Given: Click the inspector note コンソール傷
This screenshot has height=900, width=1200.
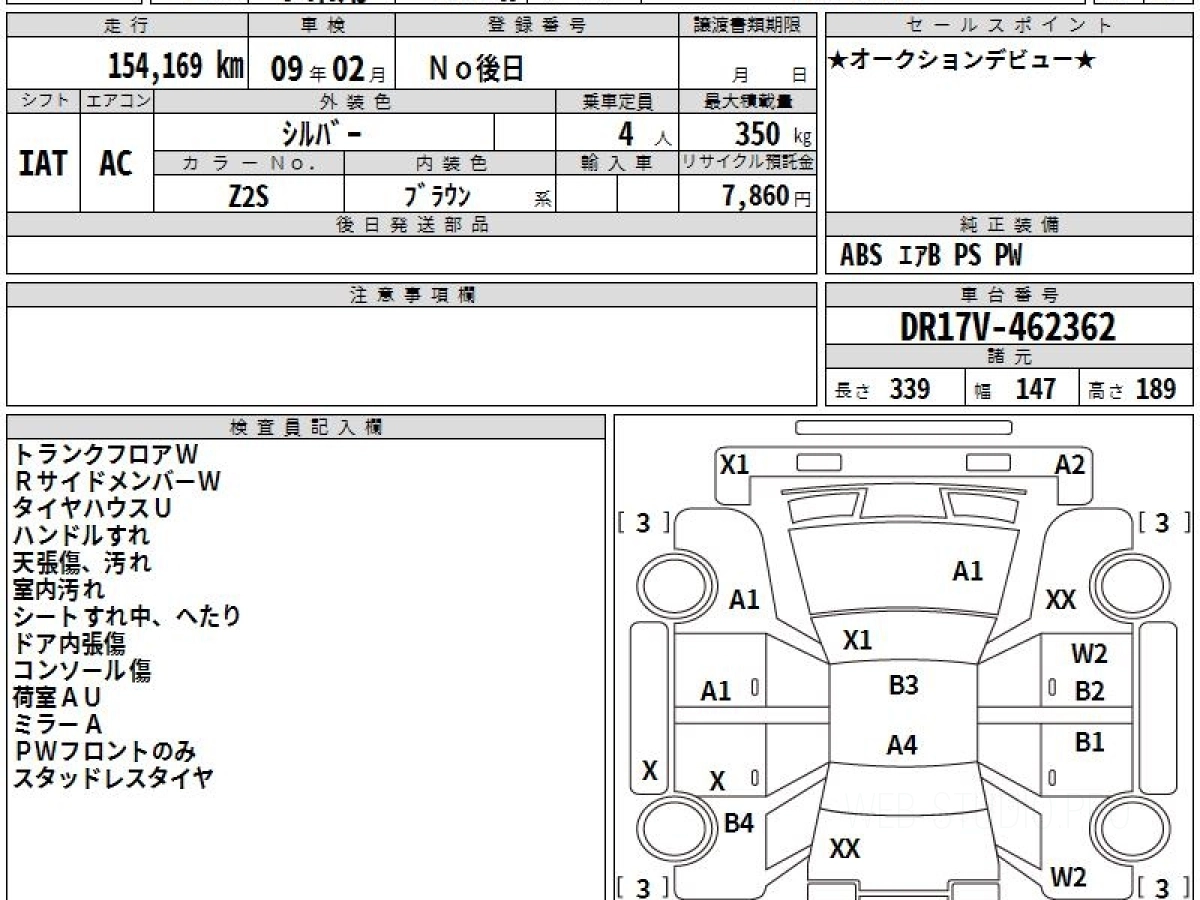Looking at the screenshot, I should [82, 670].
